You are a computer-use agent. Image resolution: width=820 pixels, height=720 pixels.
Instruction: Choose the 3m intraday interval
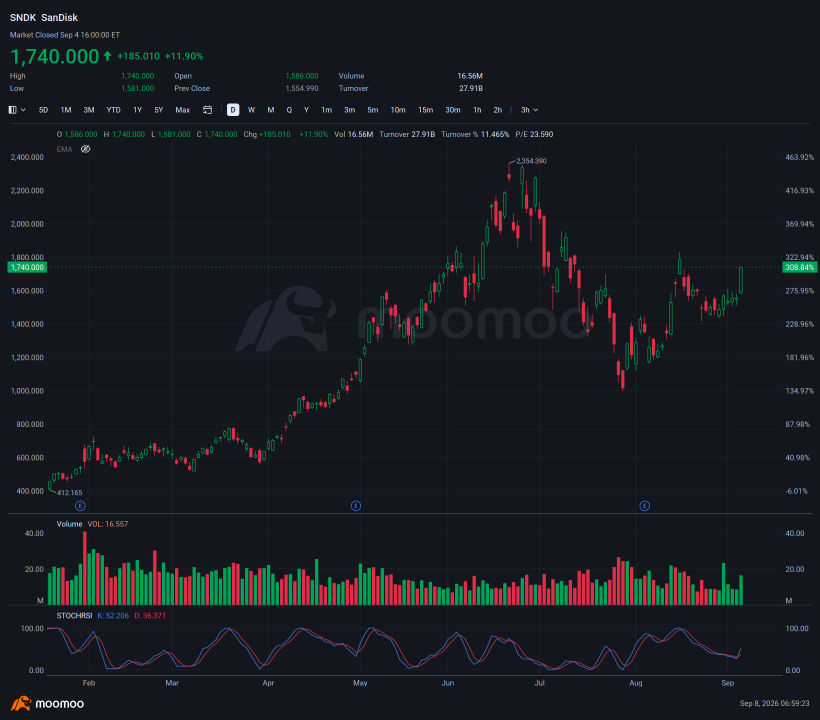click(349, 110)
